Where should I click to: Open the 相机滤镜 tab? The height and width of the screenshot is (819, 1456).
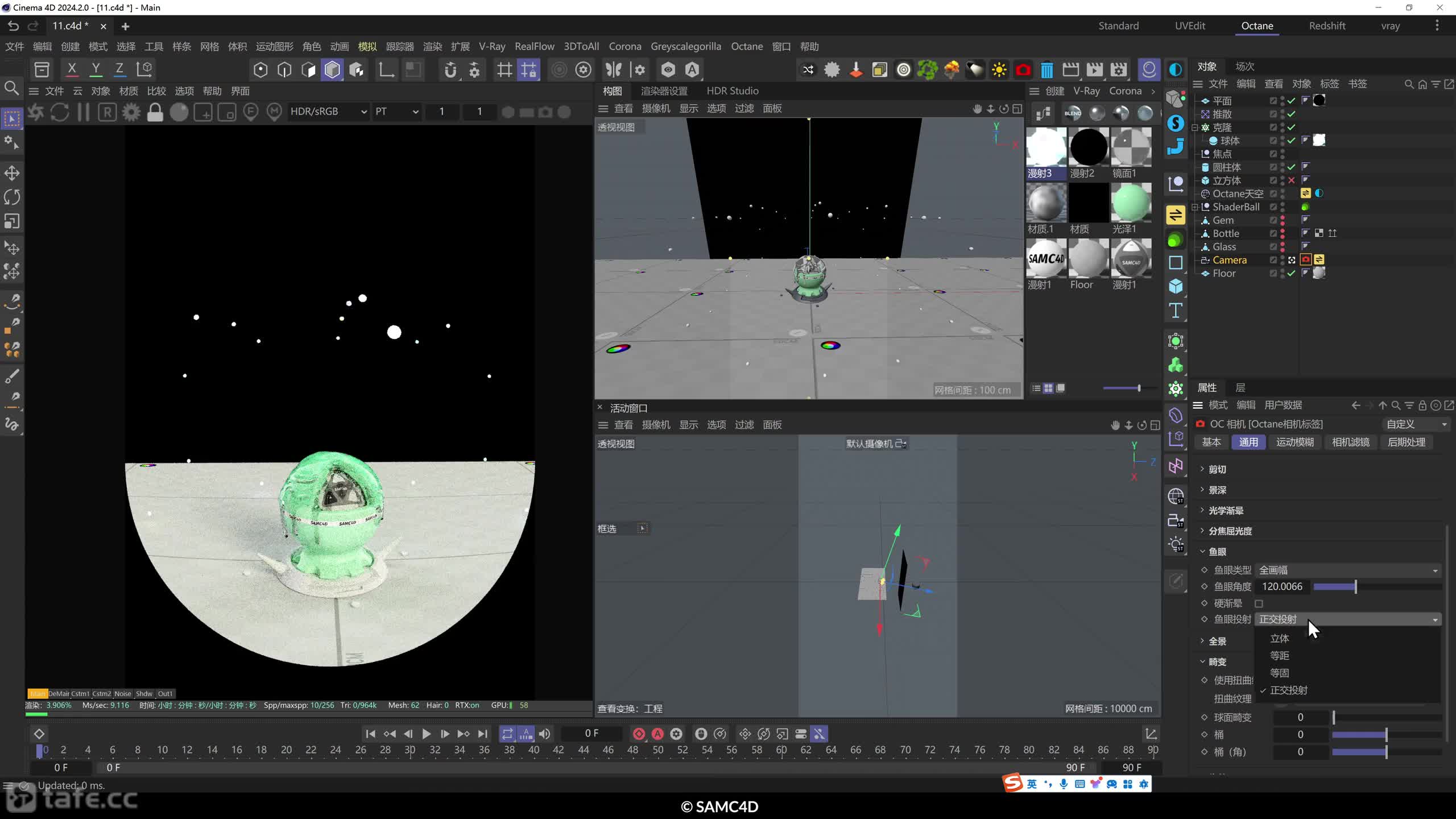click(1351, 442)
